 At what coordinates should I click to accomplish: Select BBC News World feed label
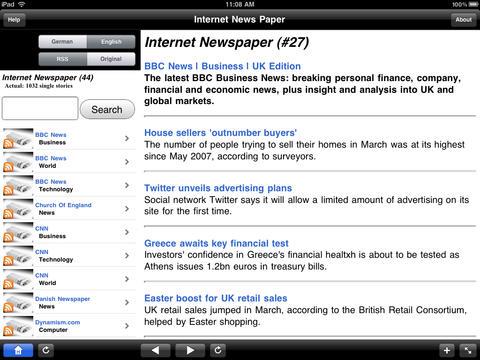click(51, 162)
